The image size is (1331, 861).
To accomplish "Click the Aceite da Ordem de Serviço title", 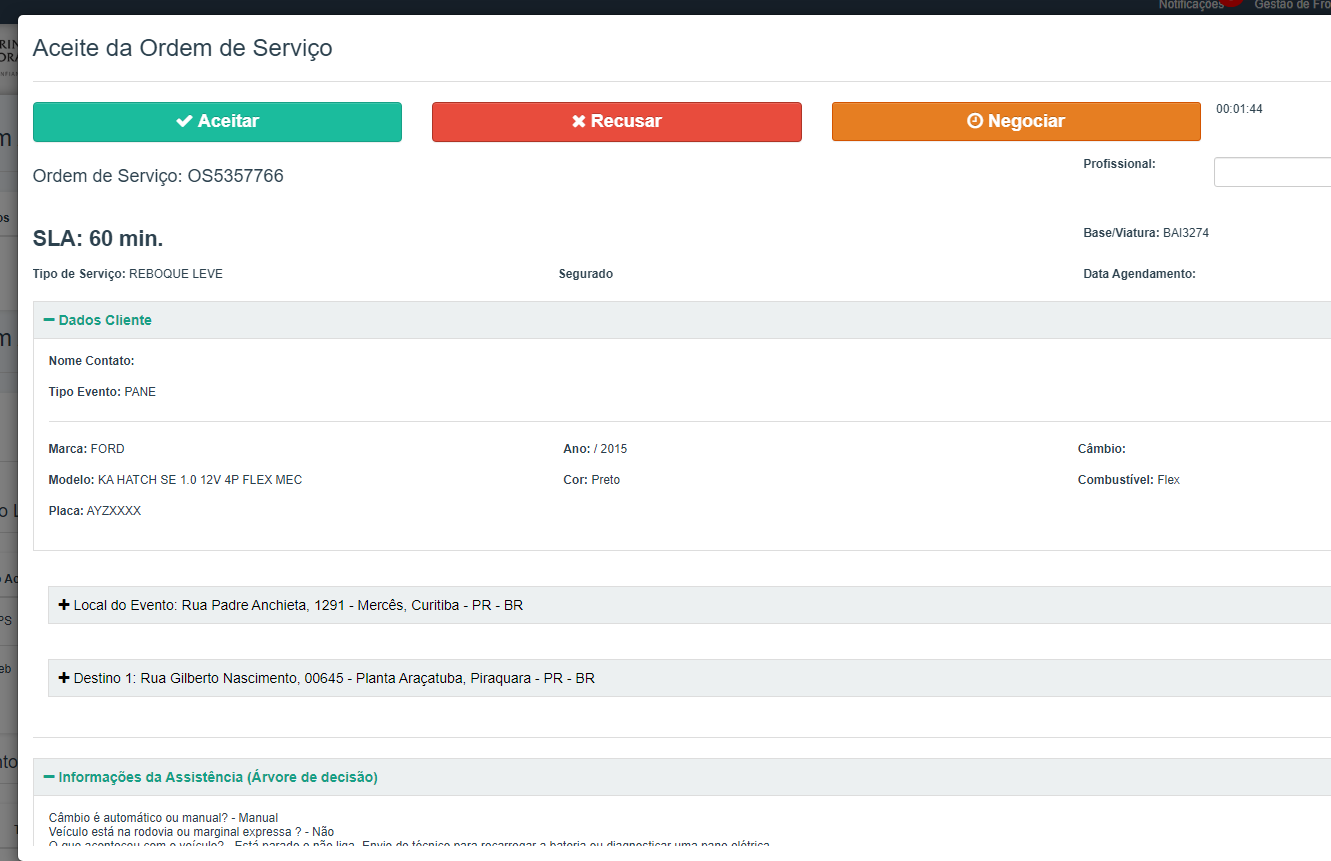I will [x=183, y=47].
